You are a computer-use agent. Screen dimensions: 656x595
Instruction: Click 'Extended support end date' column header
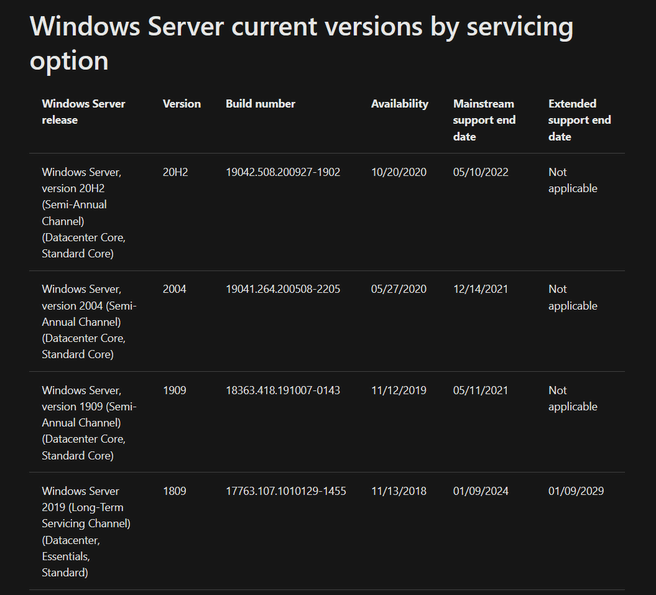point(579,120)
